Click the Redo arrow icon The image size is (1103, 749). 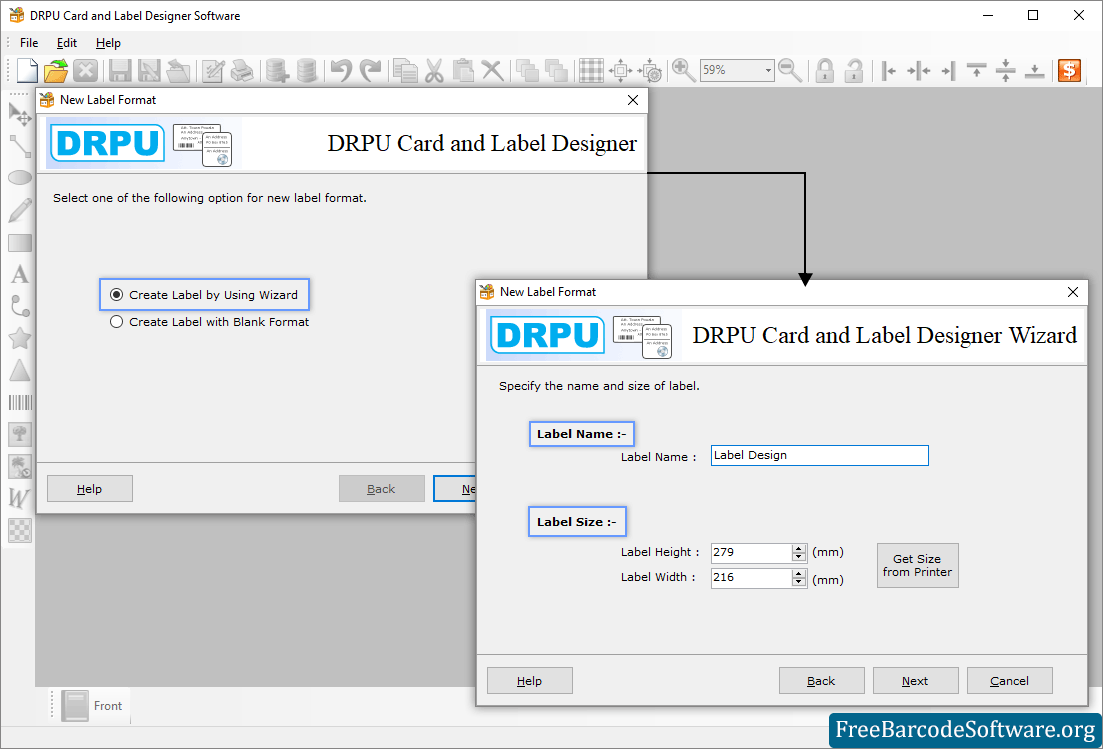370,70
